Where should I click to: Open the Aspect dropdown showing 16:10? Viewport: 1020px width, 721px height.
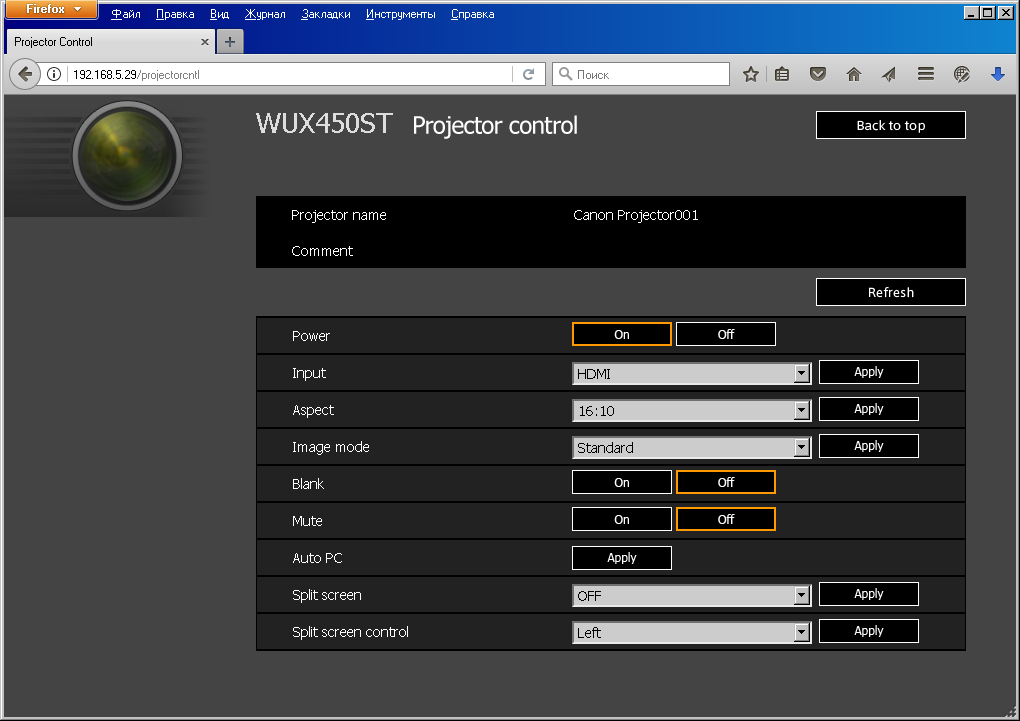click(x=691, y=411)
